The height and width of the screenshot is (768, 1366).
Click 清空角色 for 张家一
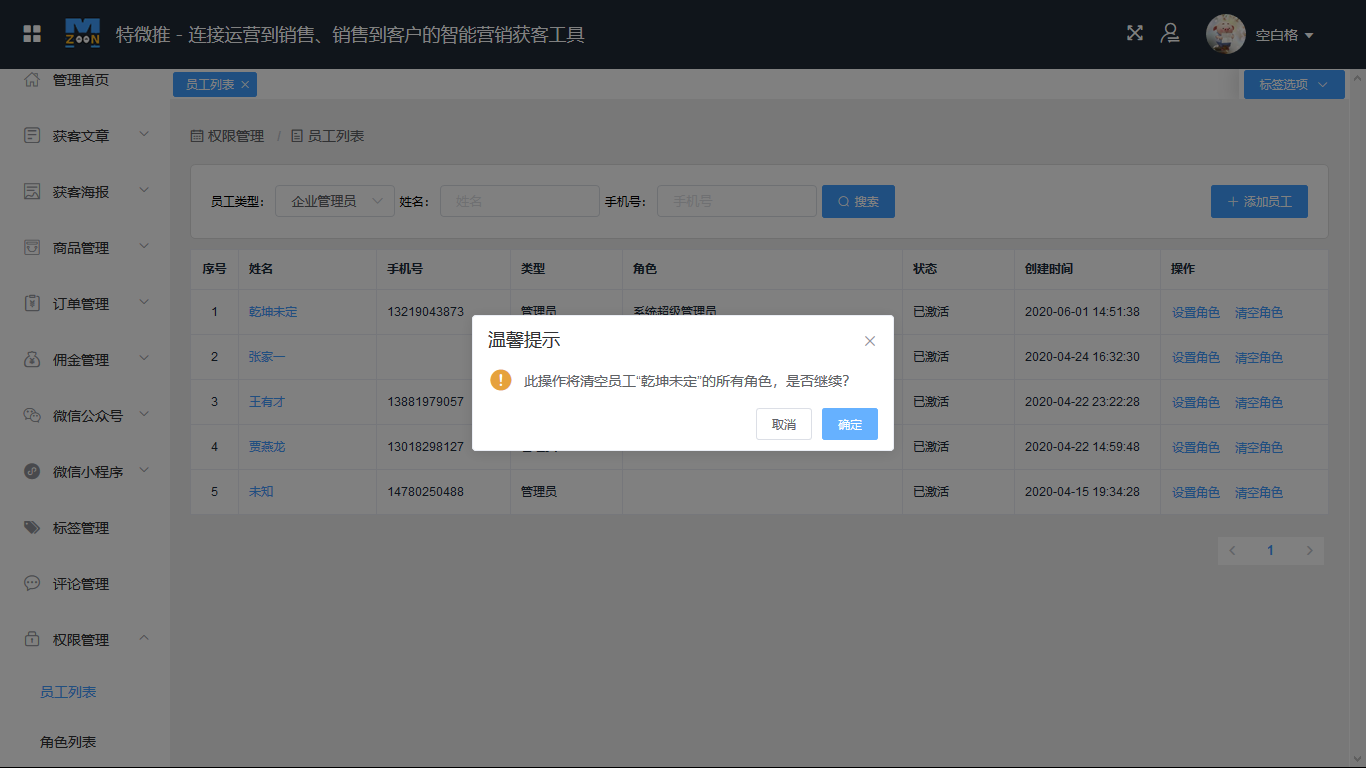click(x=1259, y=357)
